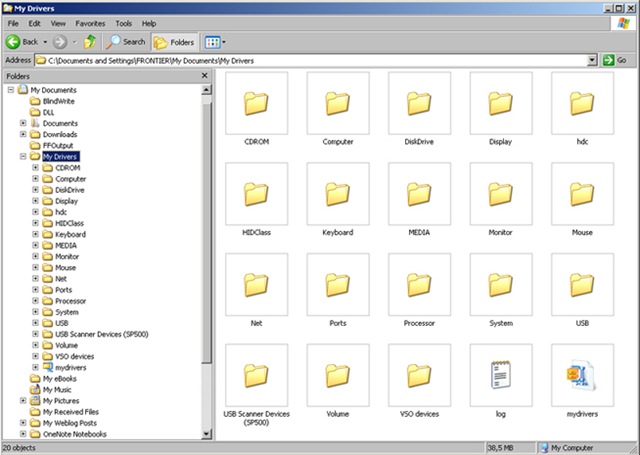Select the Display folder thumbnail

tap(501, 103)
